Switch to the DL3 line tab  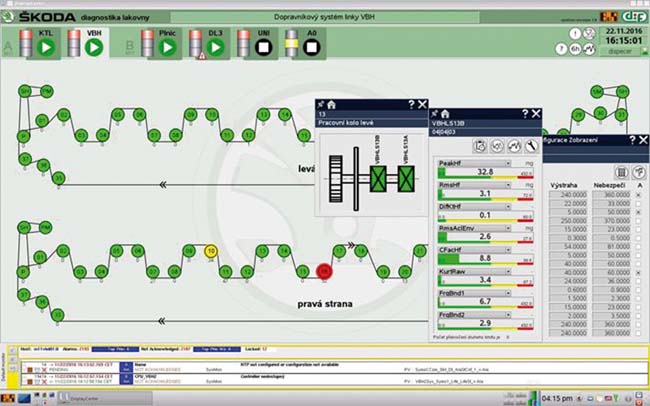point(209,43)
